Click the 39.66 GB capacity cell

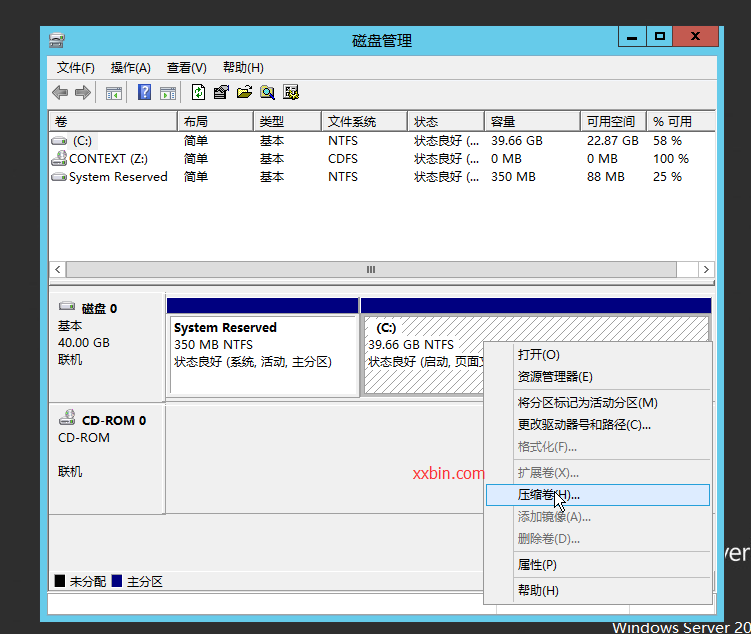tap(517, 141)
